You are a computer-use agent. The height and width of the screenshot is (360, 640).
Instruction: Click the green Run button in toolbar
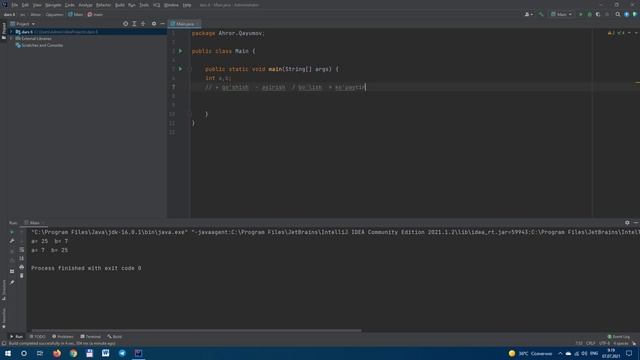click(x=581, y=14)
